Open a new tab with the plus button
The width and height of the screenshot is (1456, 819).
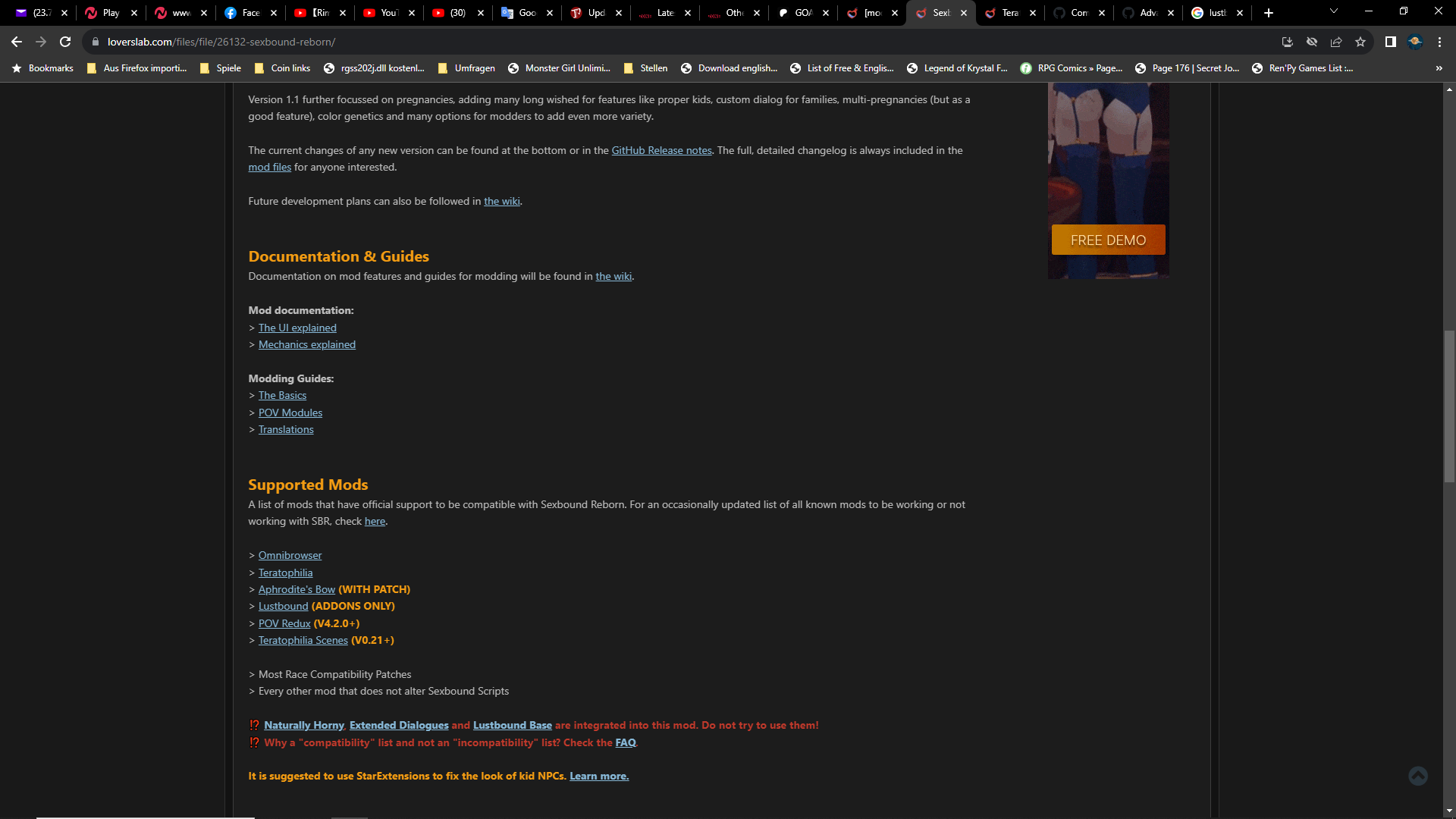pyautogui.click(x=1267, y=13)
